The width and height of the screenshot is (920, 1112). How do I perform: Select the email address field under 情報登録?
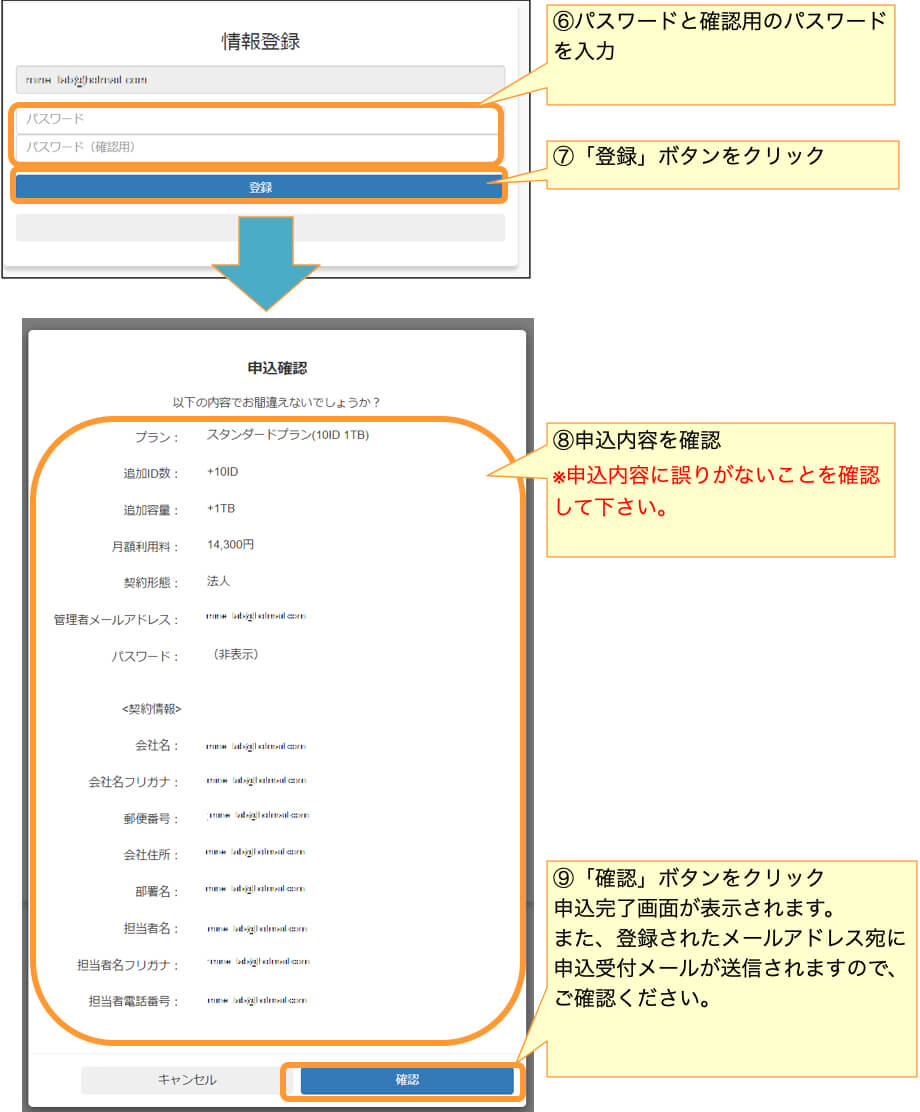tap(260, 80)
